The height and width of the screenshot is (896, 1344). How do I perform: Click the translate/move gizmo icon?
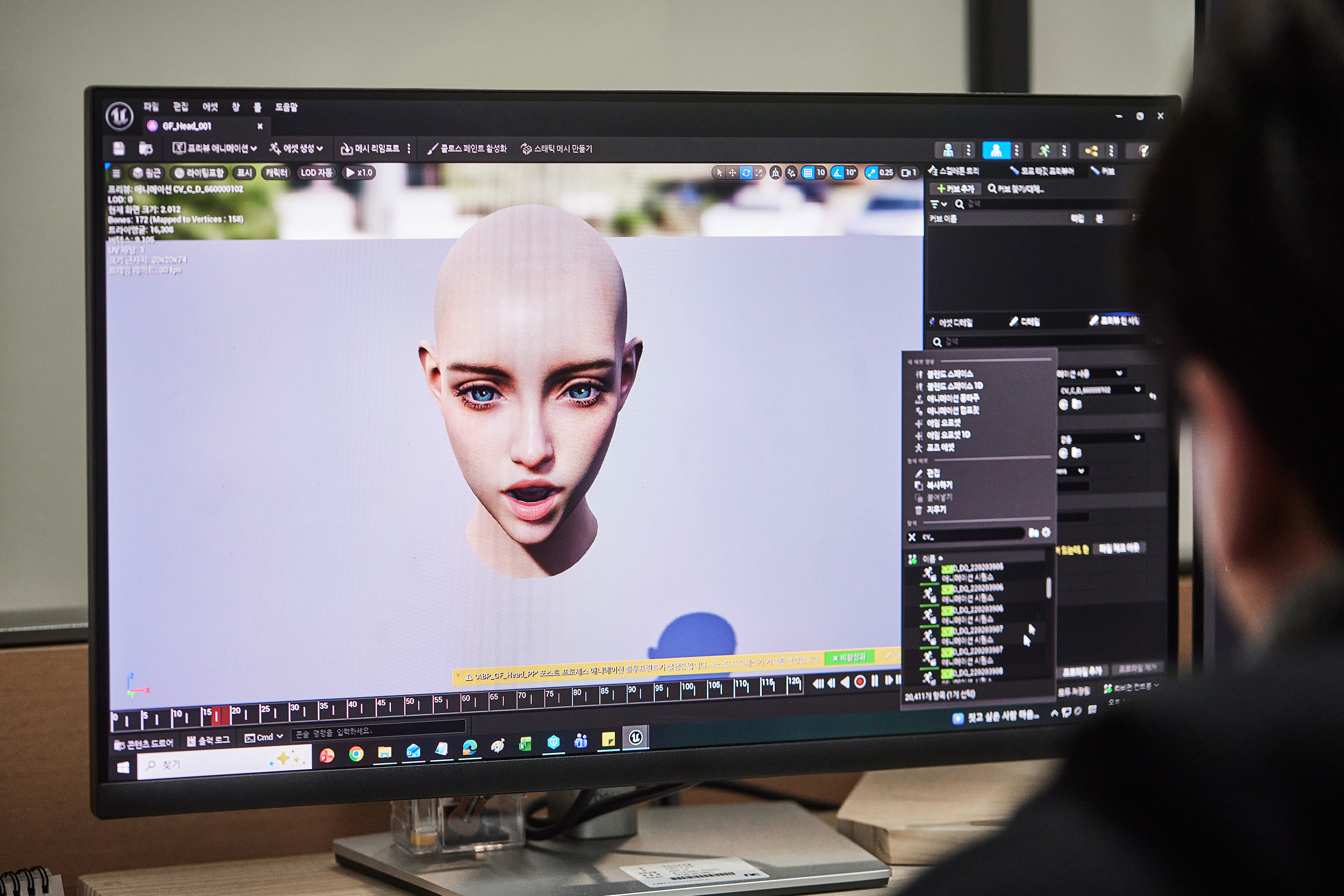(x=733, y=173)
